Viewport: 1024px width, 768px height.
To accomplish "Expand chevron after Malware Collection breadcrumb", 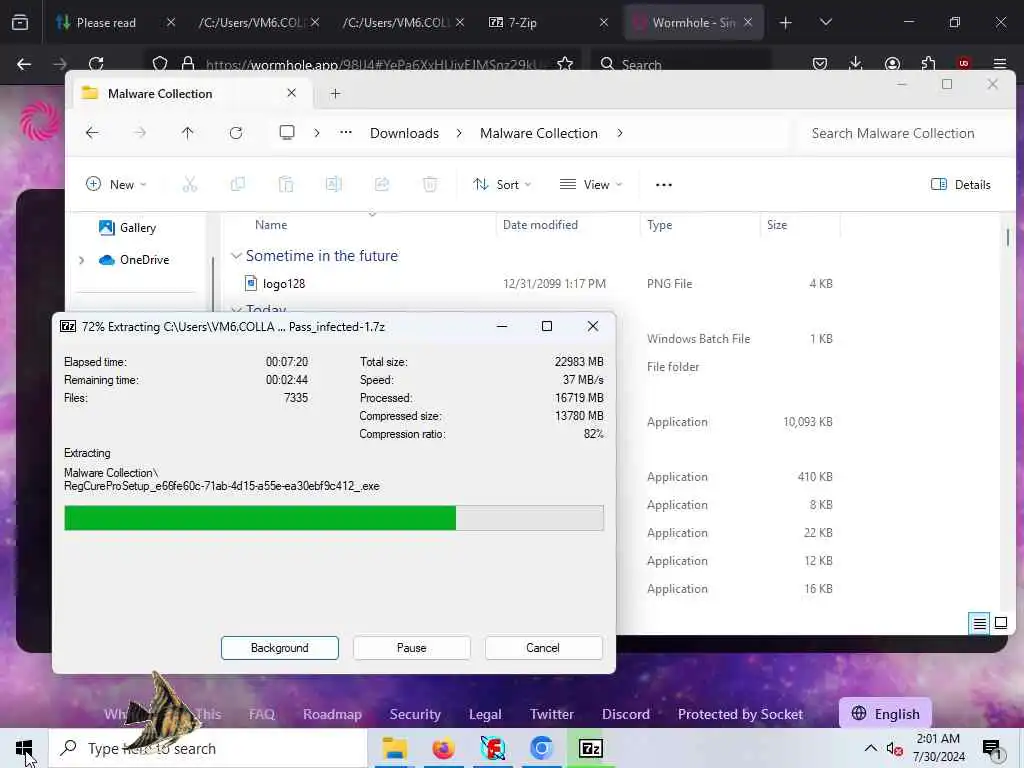I will (620, 133).
